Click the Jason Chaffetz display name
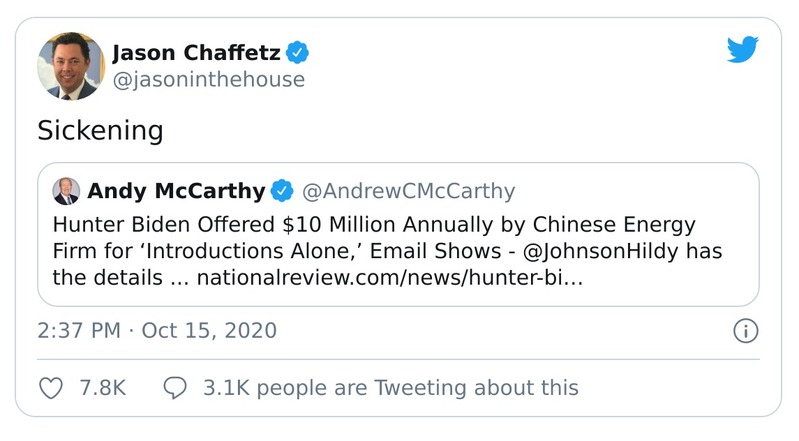 tap(196, 52)
